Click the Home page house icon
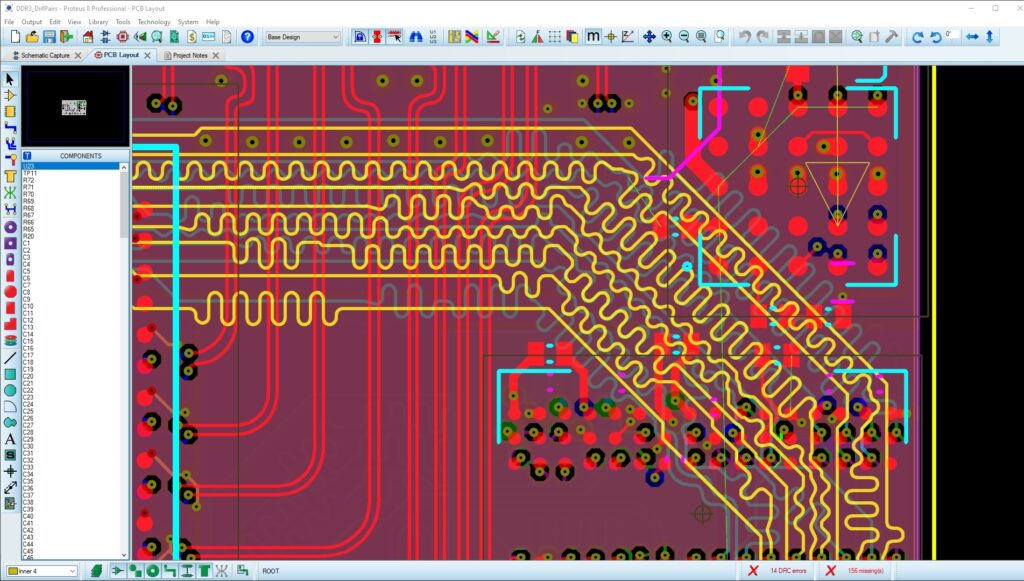This screenshot has width=1024, height=581. [x=88, y=37]
